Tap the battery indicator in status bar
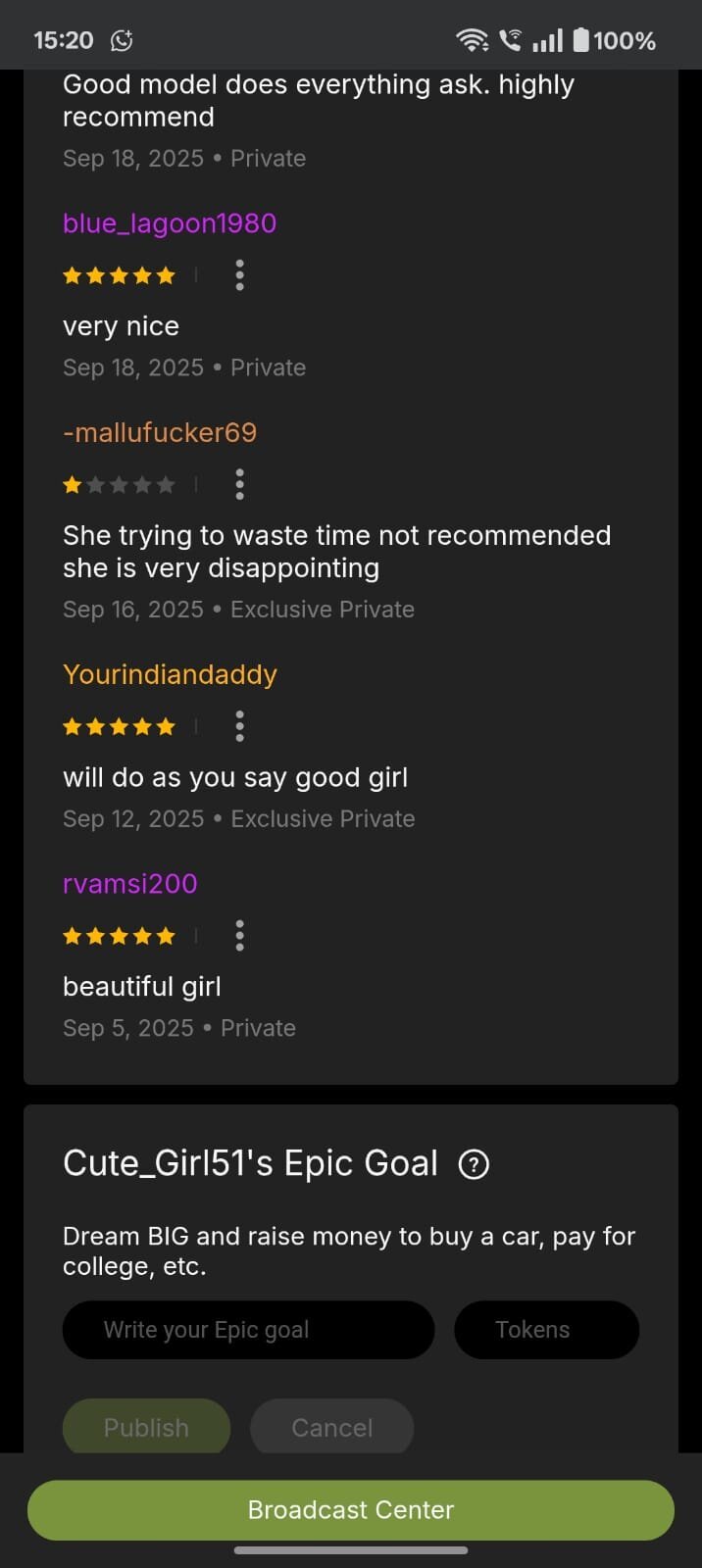This screenshot has width=702, height=1568. [580, 40]
